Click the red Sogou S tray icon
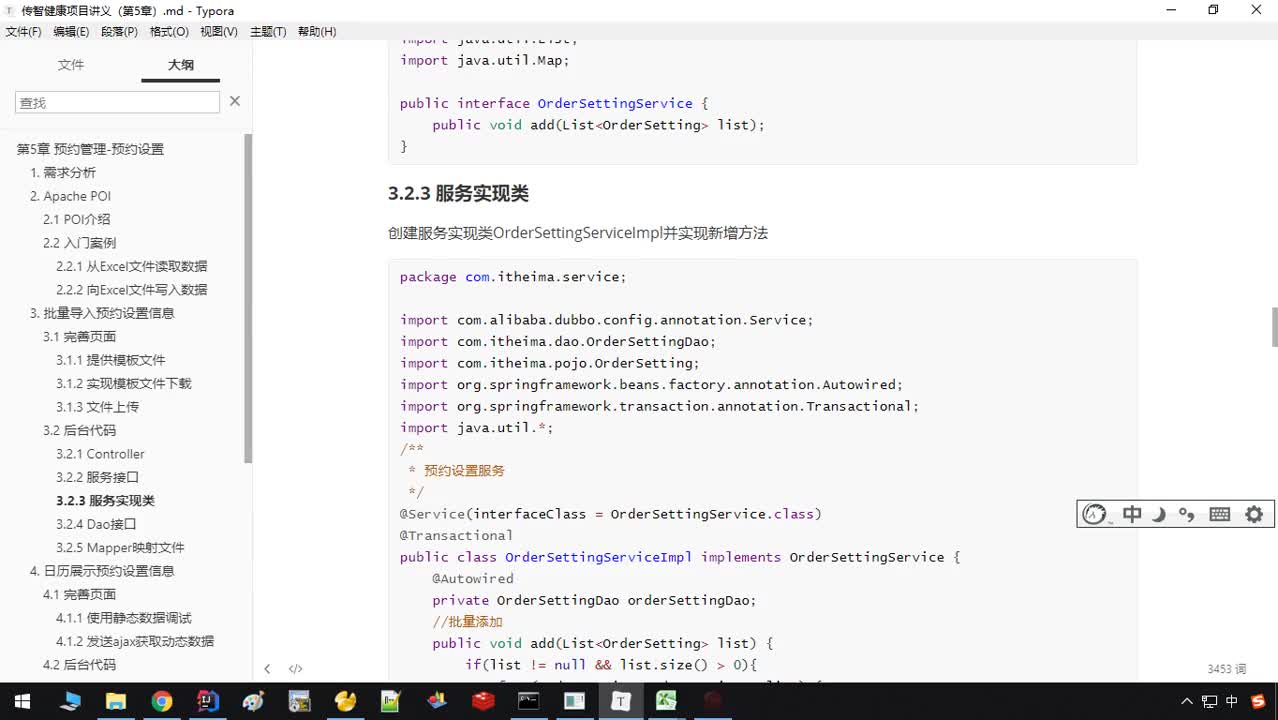 [x=1257, y=701]
